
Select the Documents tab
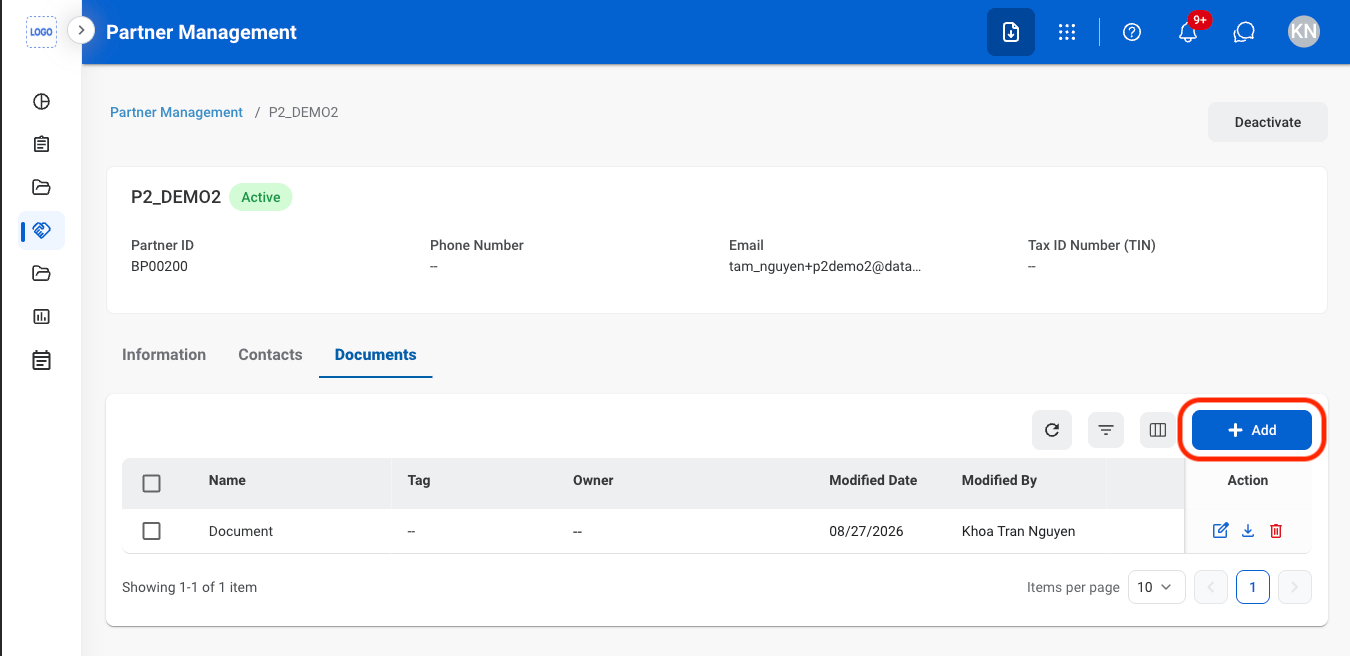click(x=376, y=354)
